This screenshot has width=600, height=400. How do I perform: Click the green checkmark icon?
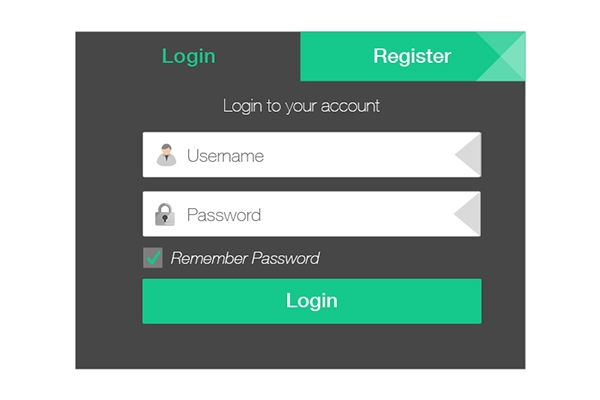pos(154,258)
